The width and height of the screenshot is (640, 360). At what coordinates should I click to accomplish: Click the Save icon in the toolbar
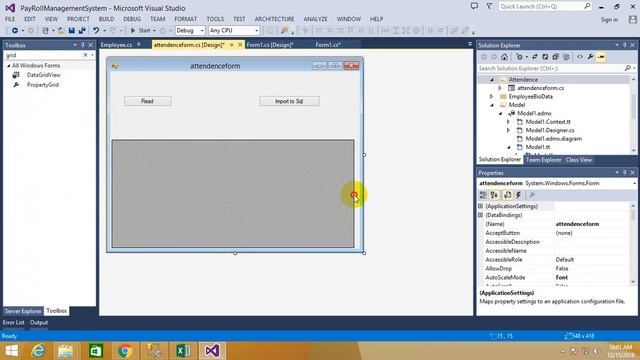click(x=72, y=31)
